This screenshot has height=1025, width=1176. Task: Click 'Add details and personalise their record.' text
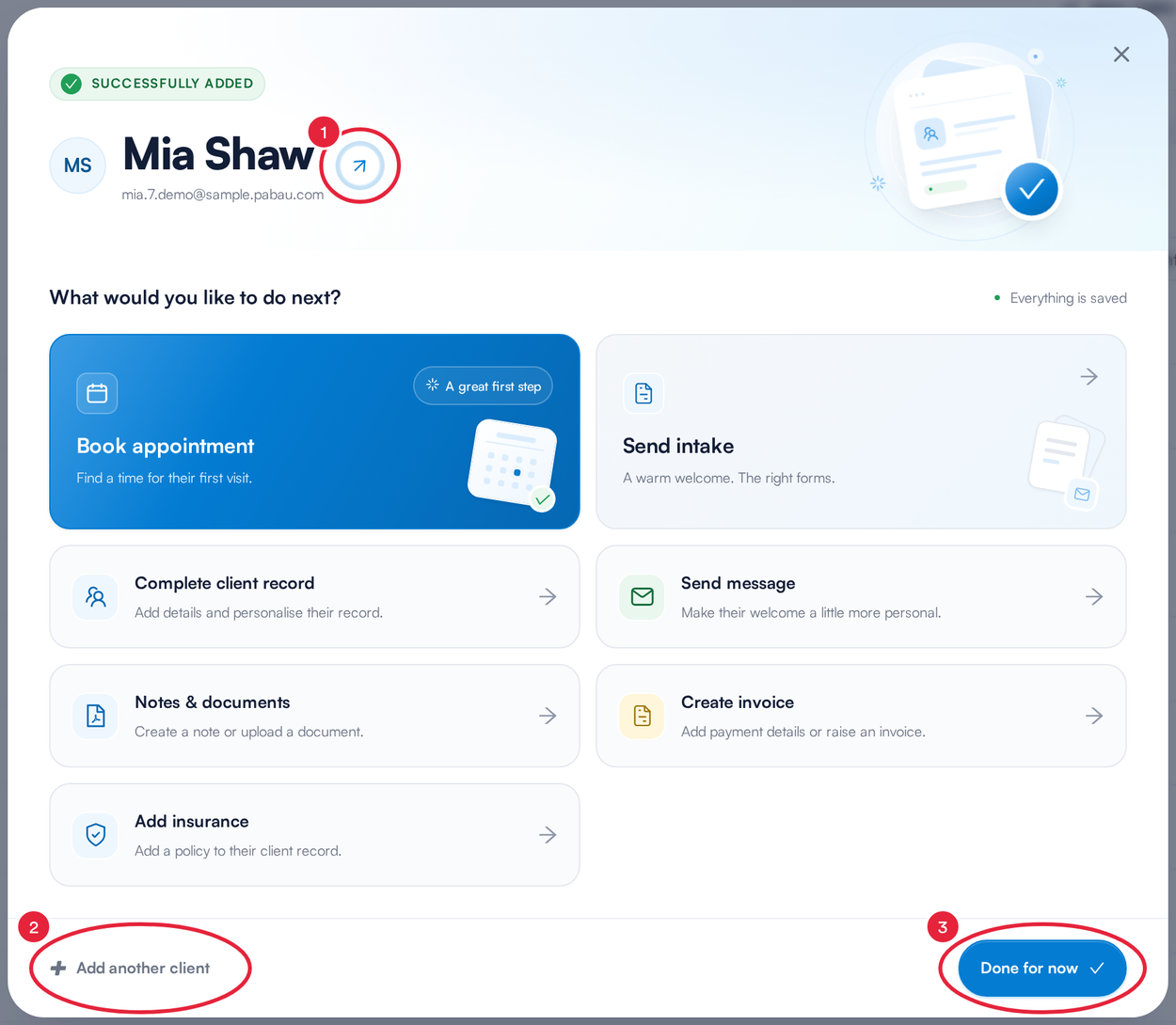(259, 613)
